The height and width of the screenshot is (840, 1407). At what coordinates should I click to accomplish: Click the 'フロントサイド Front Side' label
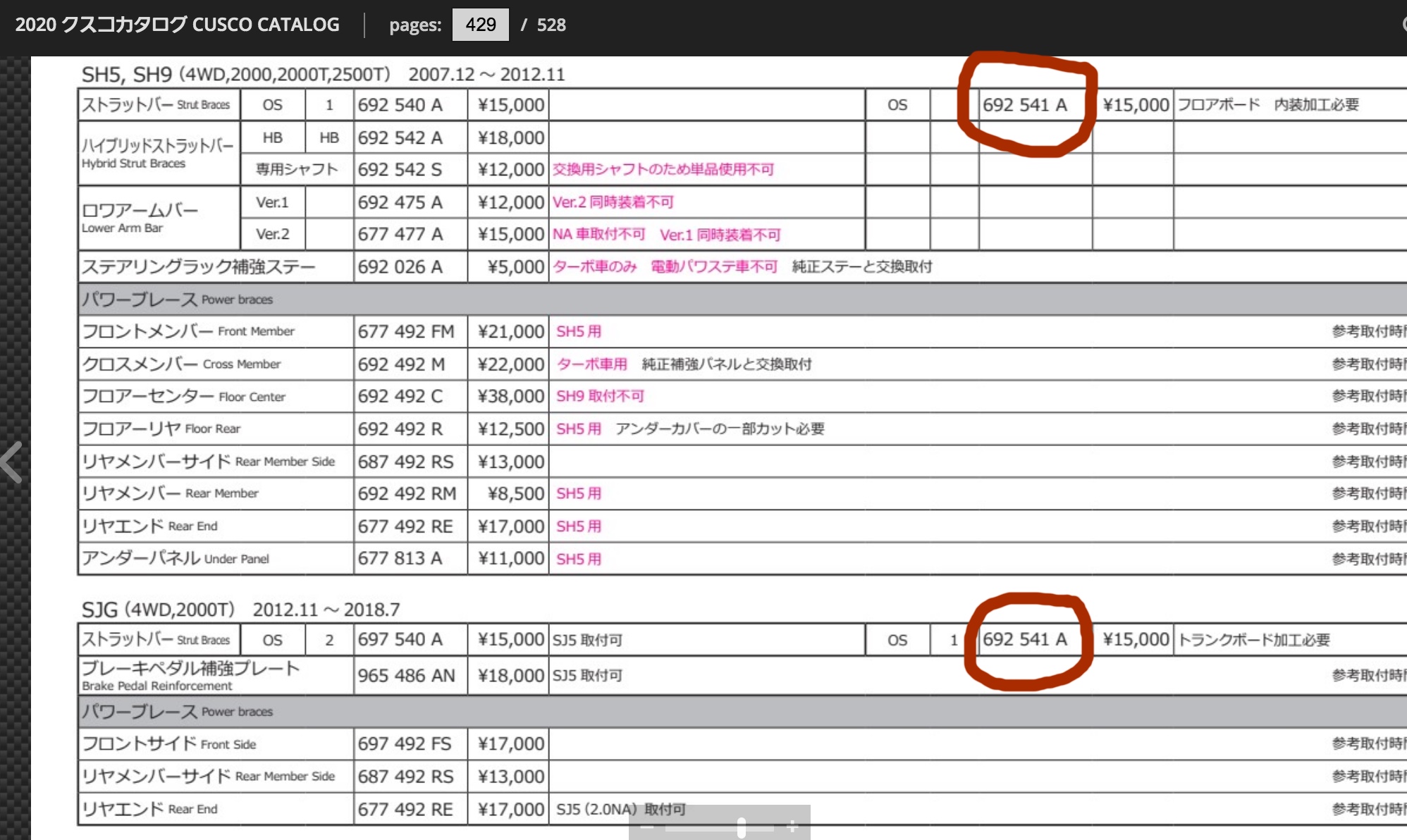(x=169, y=743)
